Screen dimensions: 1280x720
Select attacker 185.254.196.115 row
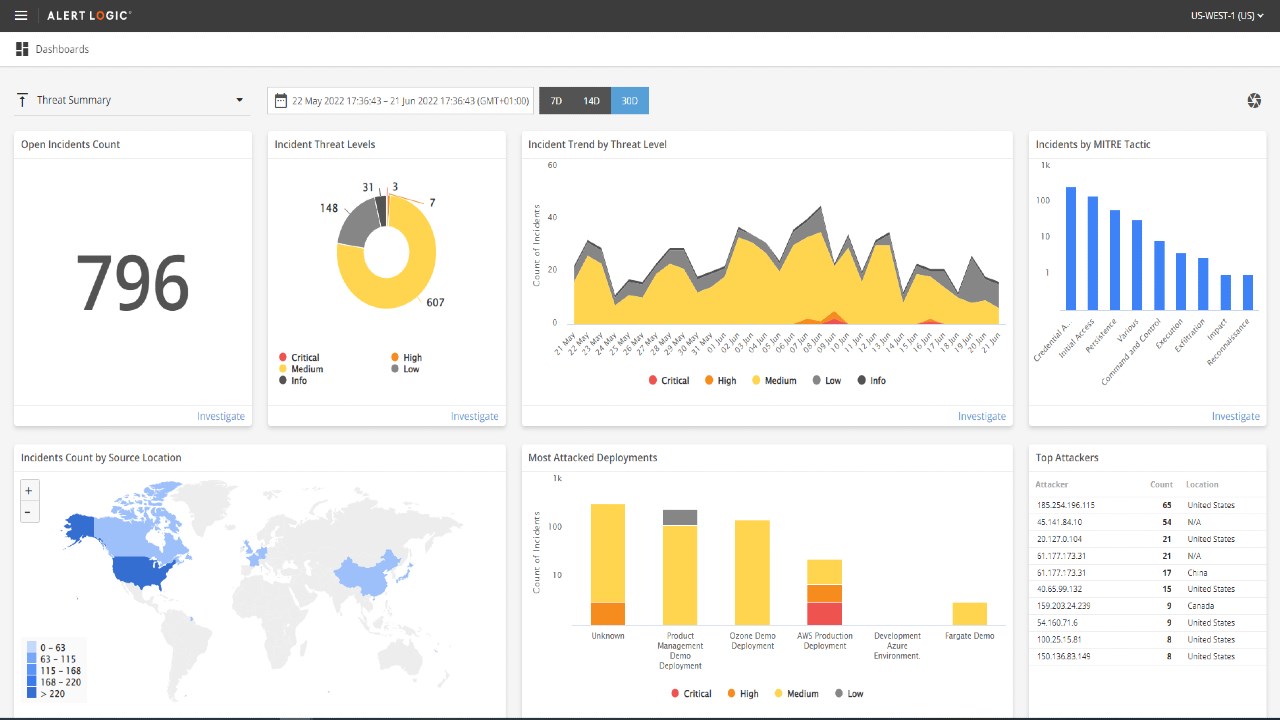tap(1147, 505)
